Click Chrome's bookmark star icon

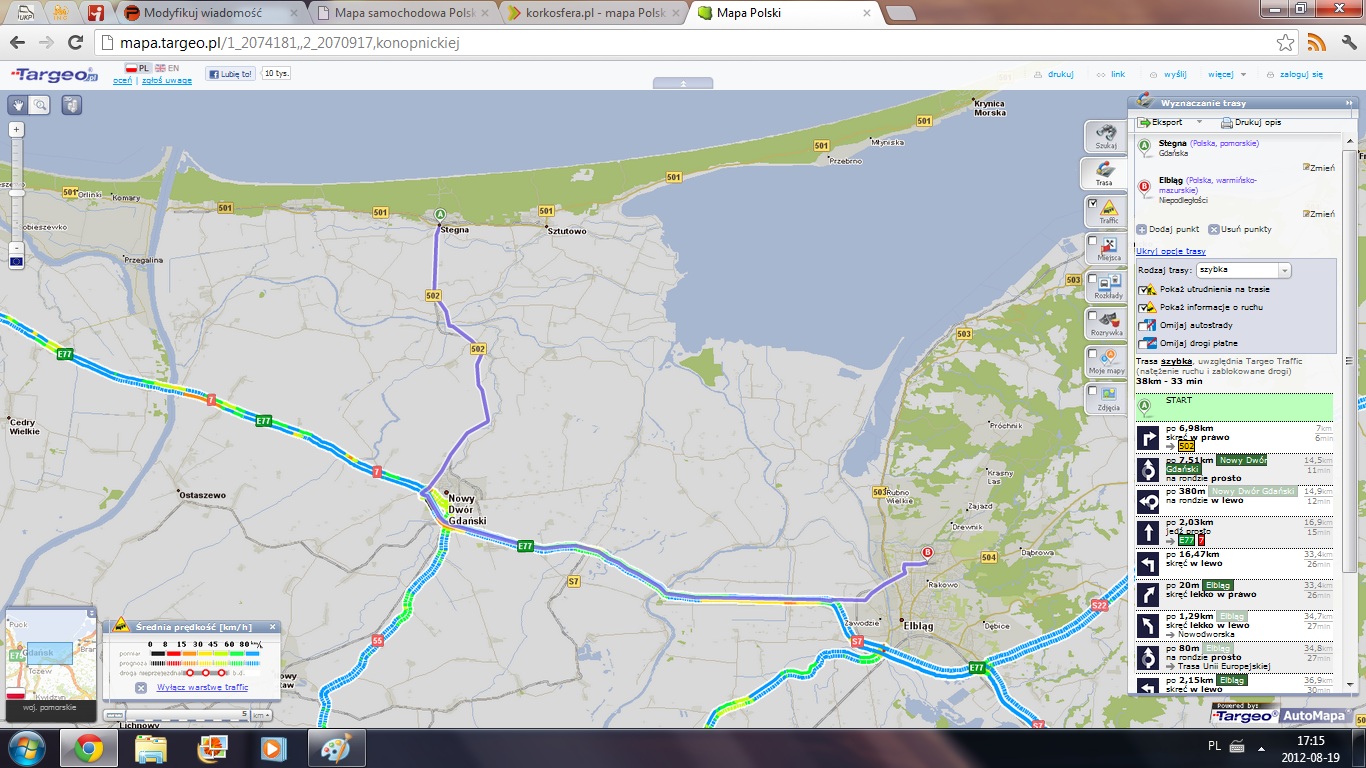click(1286, 43)
